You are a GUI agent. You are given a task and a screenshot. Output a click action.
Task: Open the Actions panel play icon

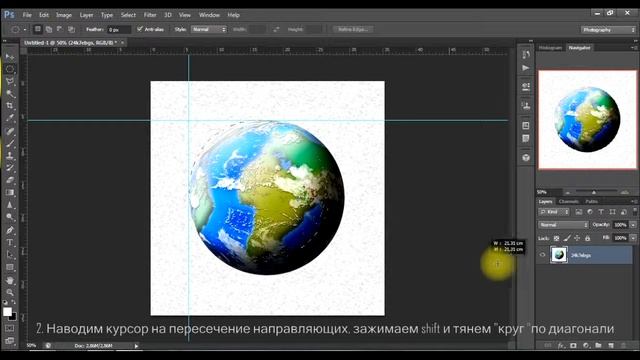coord(526,68)
